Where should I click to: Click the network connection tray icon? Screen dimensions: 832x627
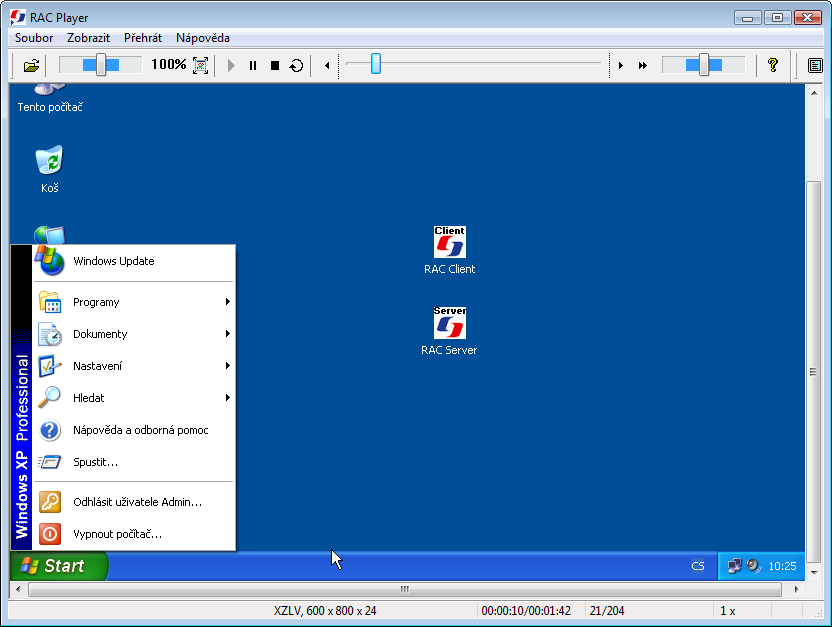pyautogui.click(x=735, y=566)
